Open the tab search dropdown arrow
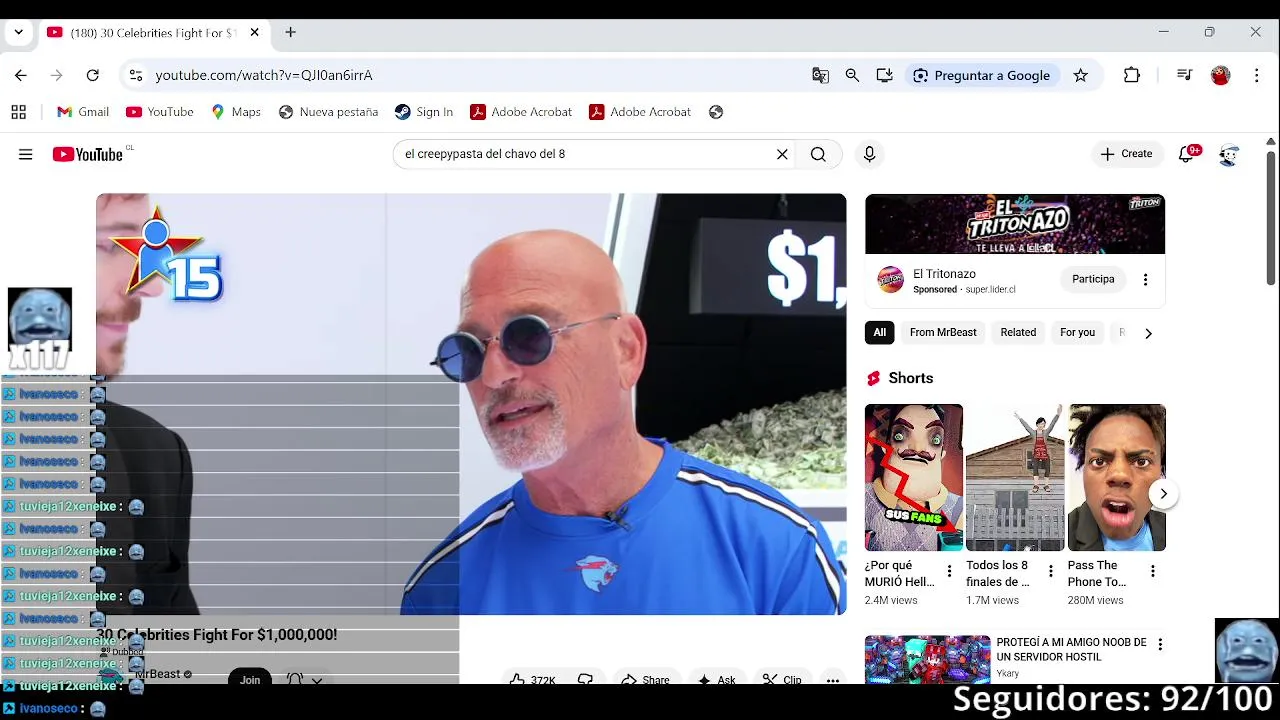This screenshot has width=1280, height=720. click(18, 32)
